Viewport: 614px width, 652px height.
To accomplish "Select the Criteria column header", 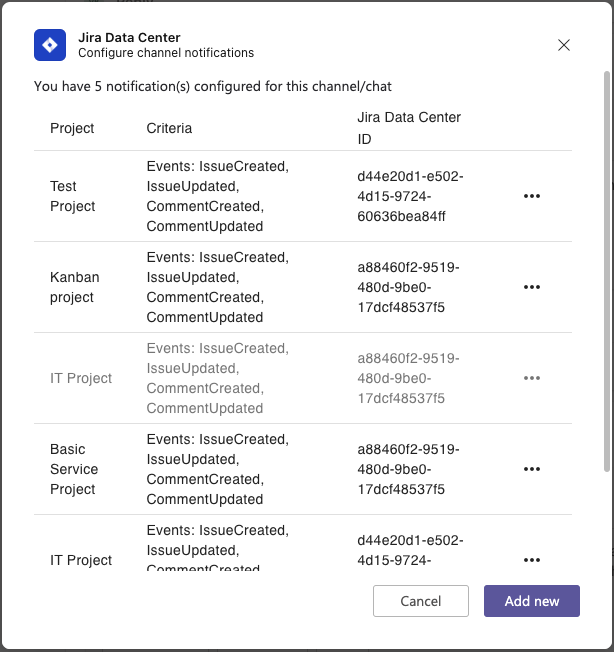I will pos(169,128).
